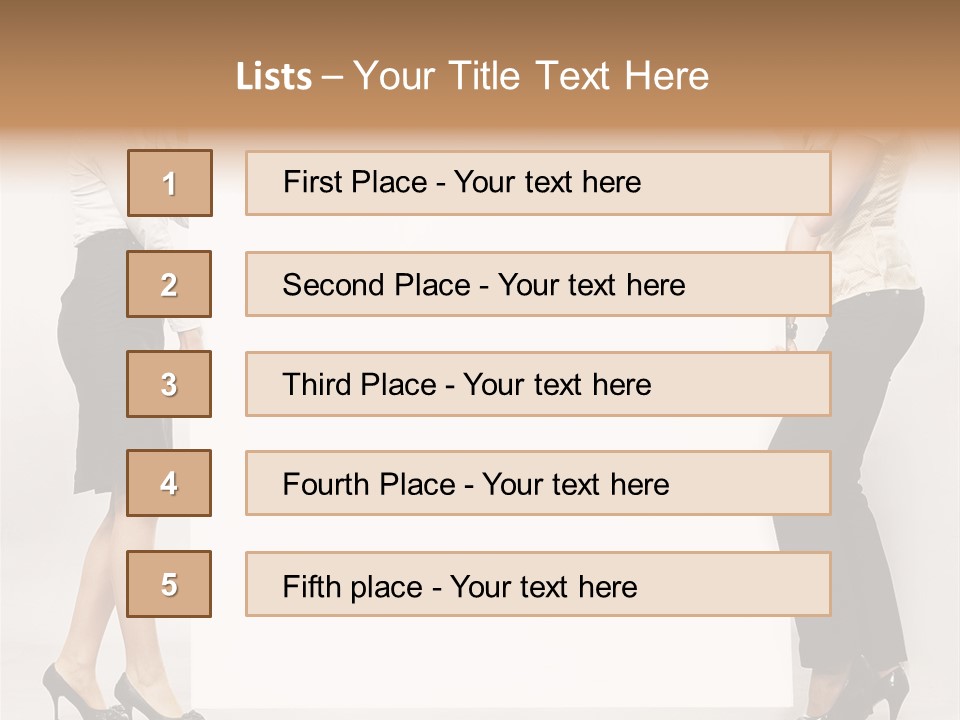
Task: Select the woman in black trousers
Action: (857, 429)
